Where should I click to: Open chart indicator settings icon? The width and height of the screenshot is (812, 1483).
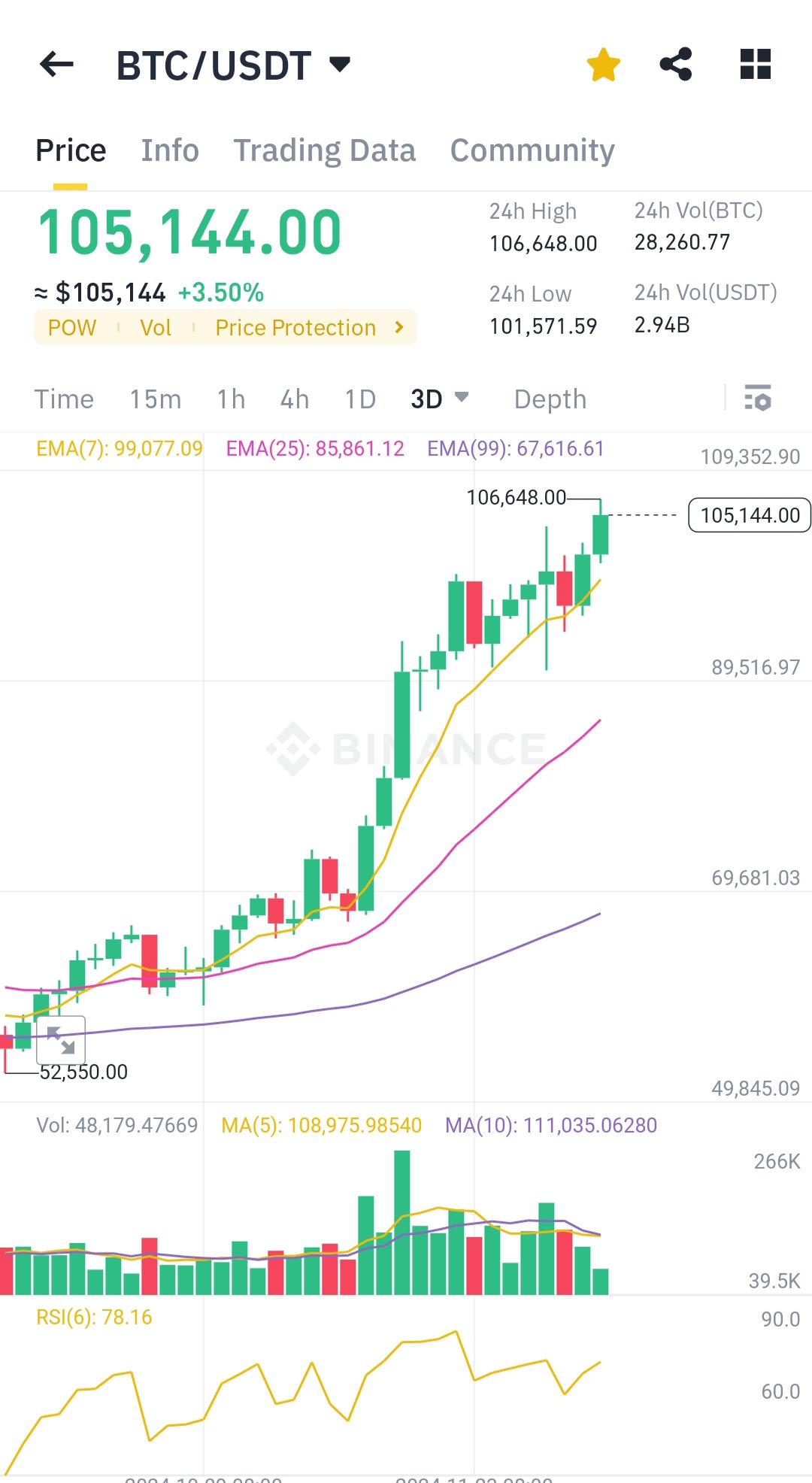click(x=758, y=398)
